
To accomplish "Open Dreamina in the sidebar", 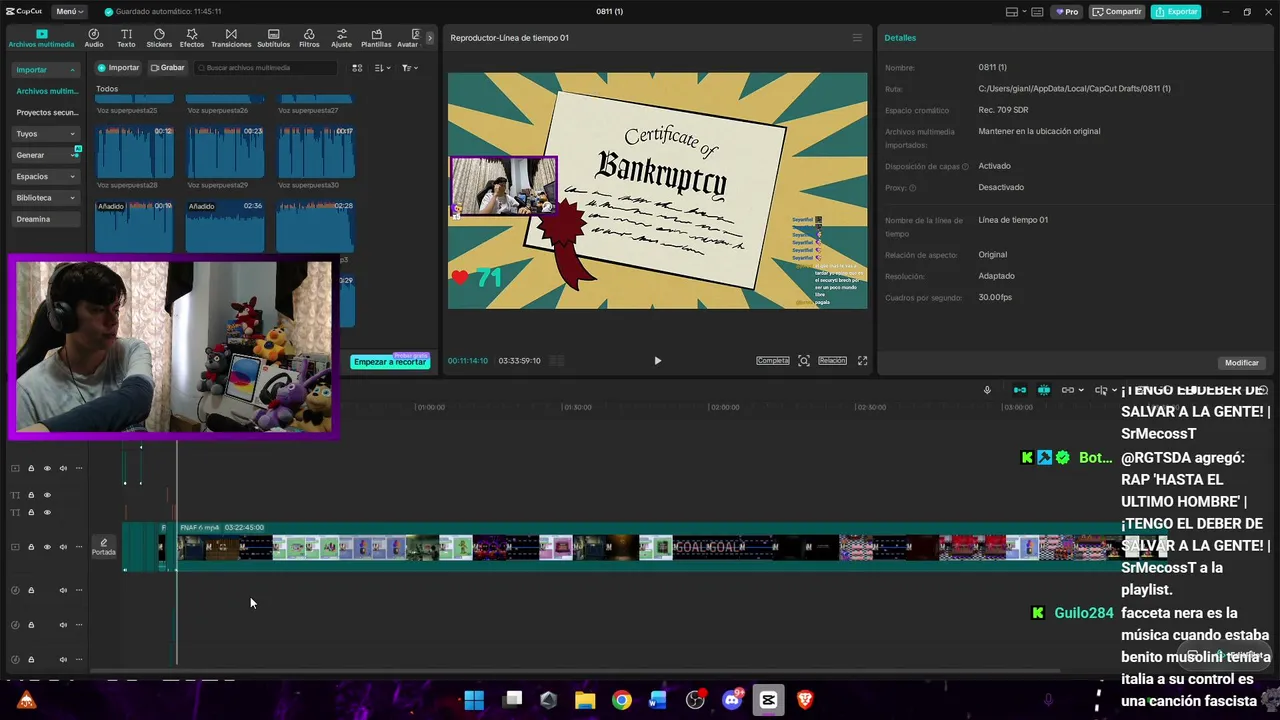I will click(x=46, y=219).
